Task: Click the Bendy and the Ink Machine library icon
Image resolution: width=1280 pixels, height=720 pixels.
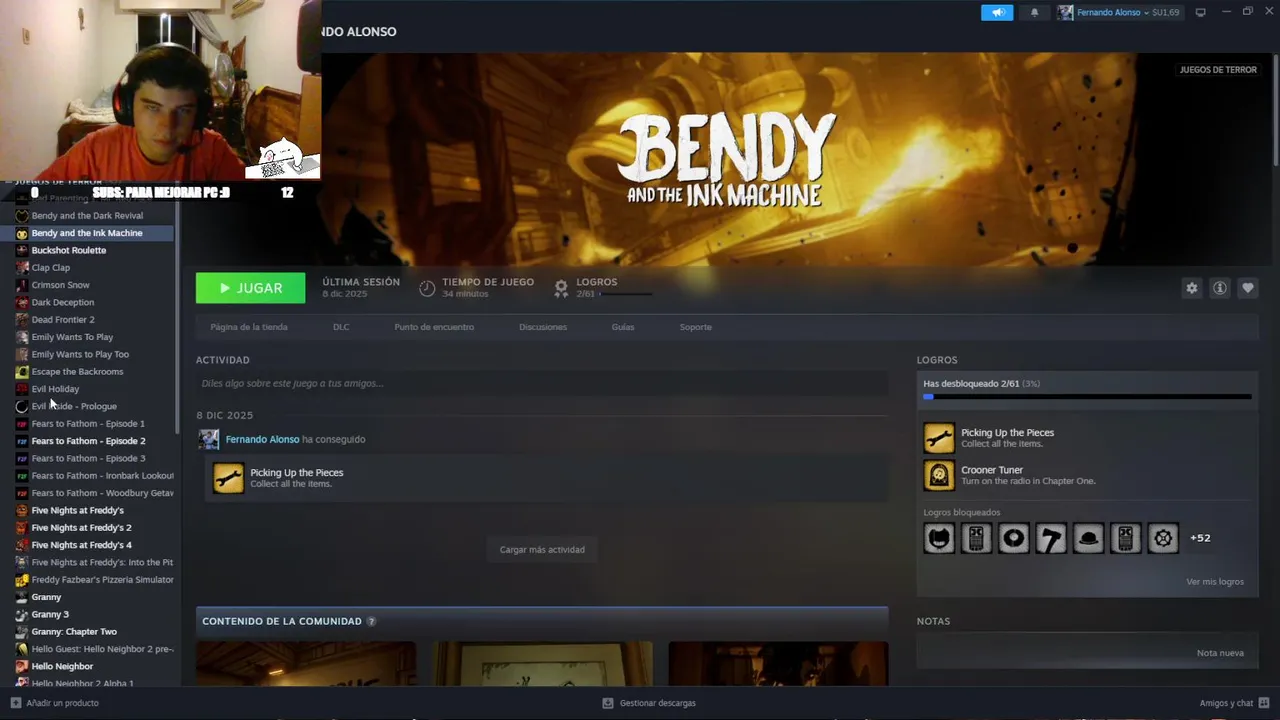Action: pyautogui.click(x=22, y=233)
